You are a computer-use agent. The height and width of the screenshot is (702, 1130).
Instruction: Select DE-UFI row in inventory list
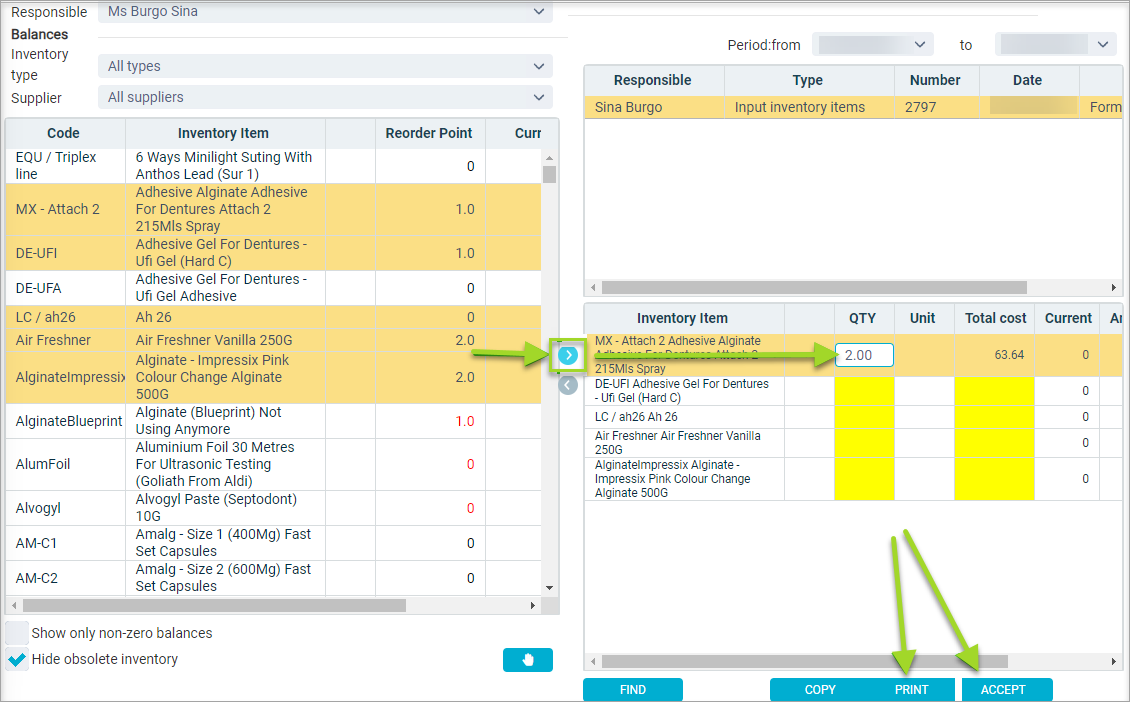pyautogui.click(x=273, y=253)
